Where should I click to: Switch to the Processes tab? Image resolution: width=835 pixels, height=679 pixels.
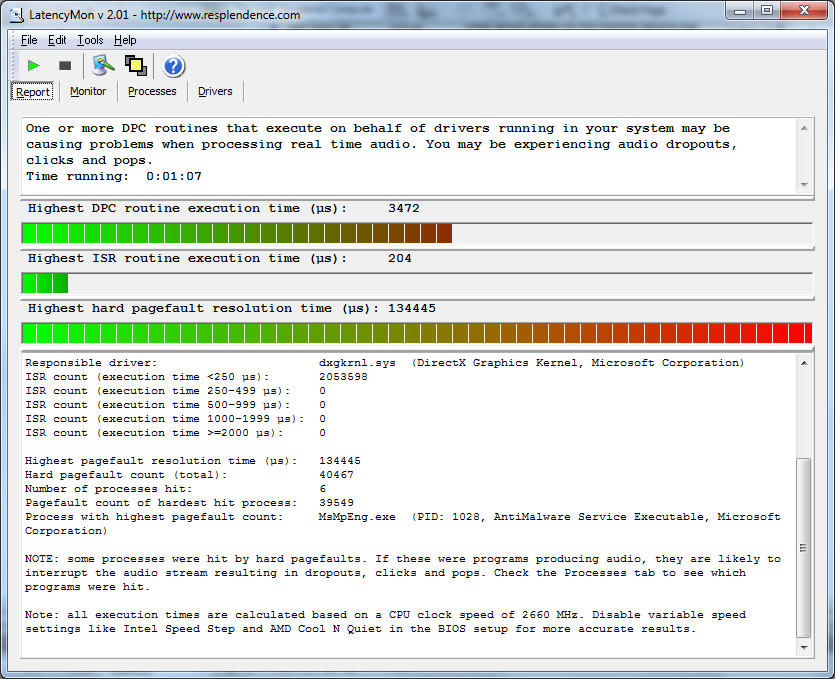click(x=152, y=91)
